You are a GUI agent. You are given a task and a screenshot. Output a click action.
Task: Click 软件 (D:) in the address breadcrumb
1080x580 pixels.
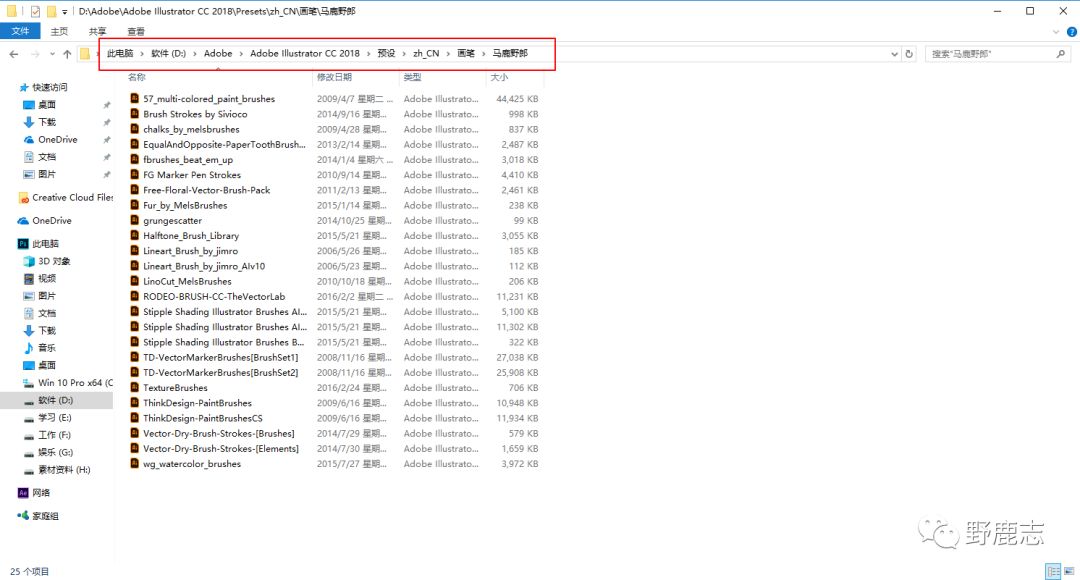pyautogui.click(x=168, y=53)
